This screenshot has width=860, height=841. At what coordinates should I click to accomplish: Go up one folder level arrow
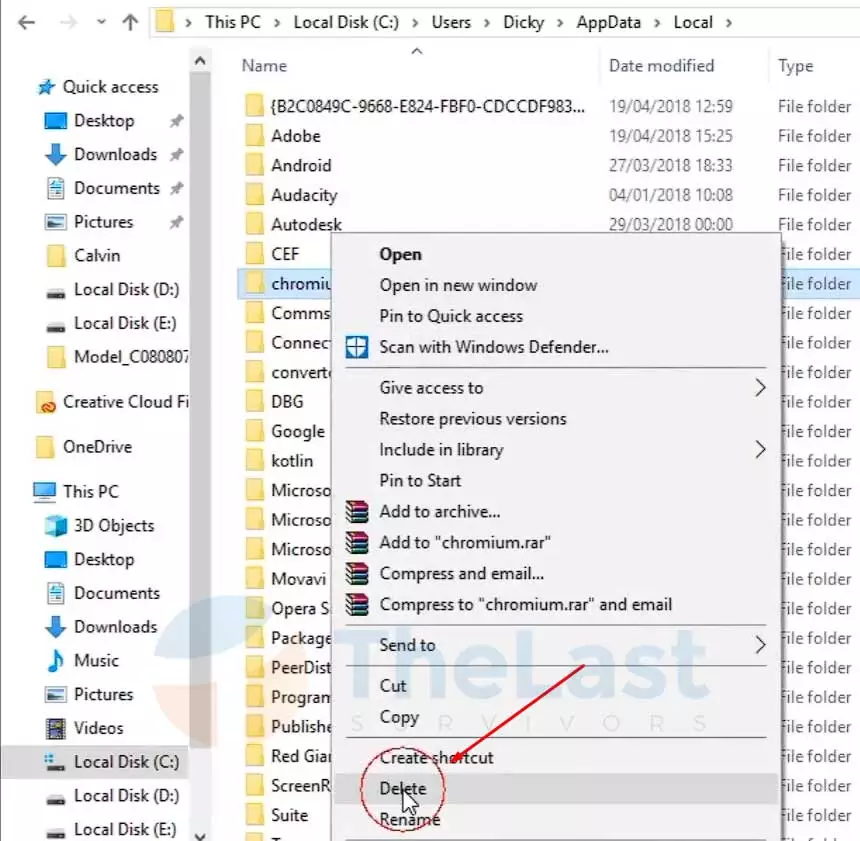coord(130,22)
